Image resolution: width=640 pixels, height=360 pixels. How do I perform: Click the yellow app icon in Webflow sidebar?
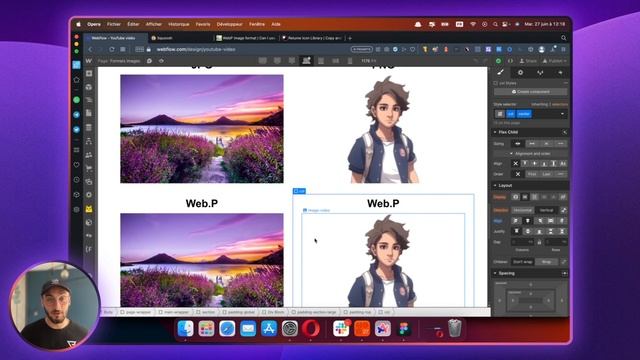[89, 209]
